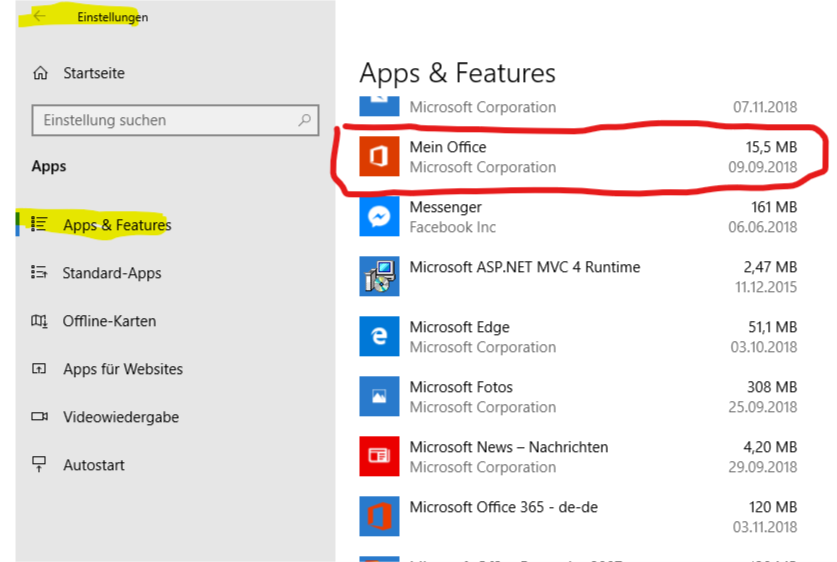The width and height of the screenshot is (837, 562).
Task: Open the Startseite settings home
Action: (x=94, y=73)
